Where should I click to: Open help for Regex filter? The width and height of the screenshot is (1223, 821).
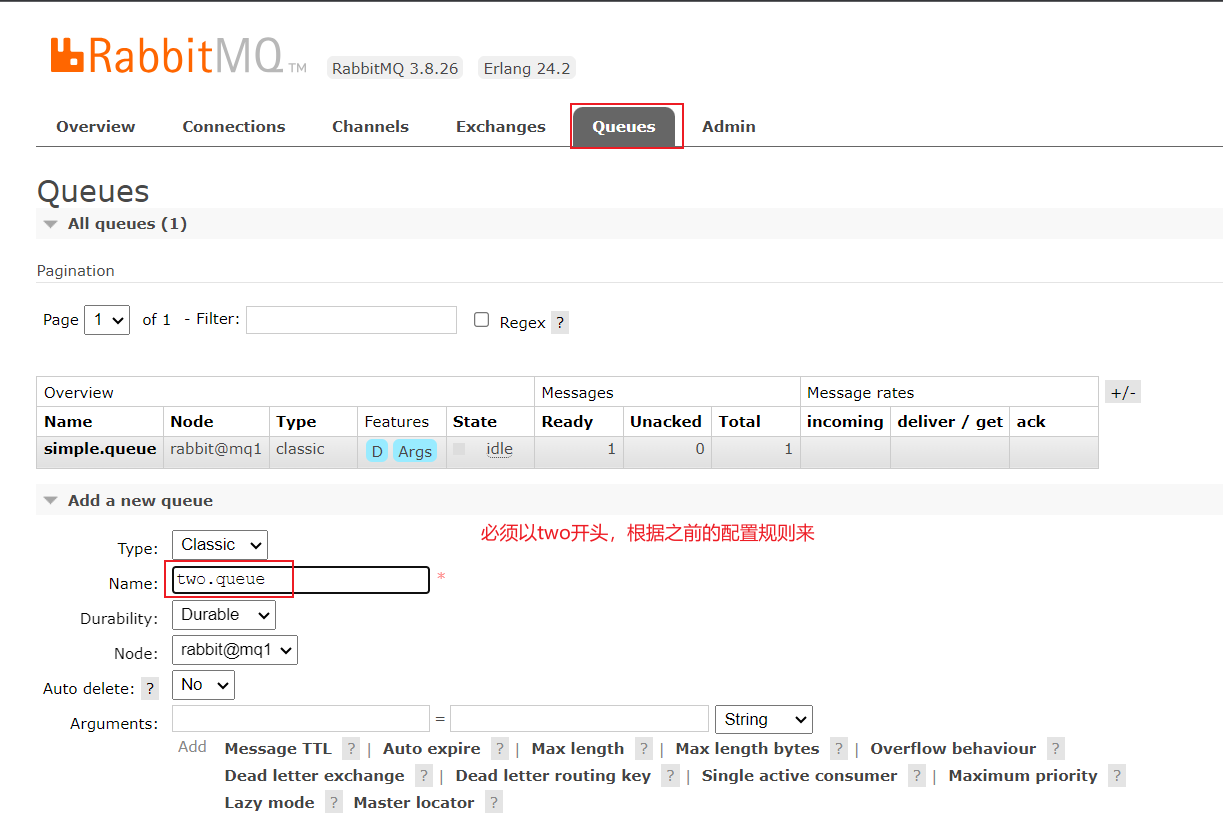click(x=560, y=323)
